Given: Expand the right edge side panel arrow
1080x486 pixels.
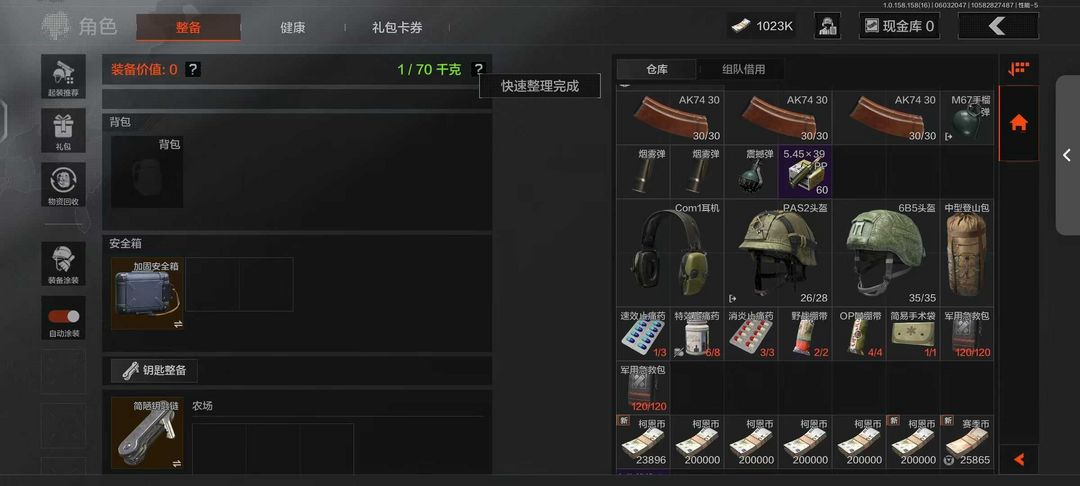Looking at the screenshot, I should pyautogui.click(x=1067, y=156).
